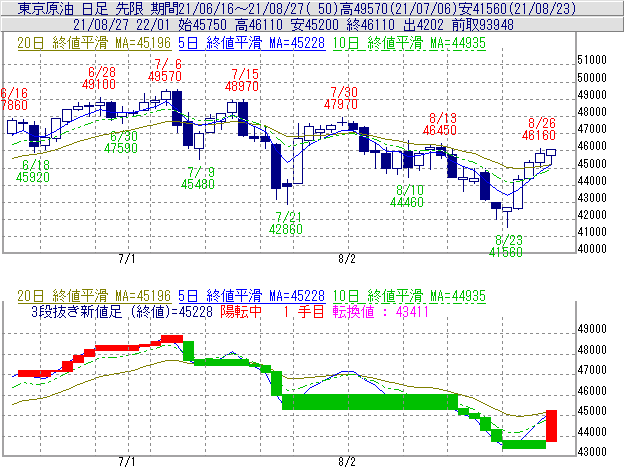Click the 3段抜き新値足 (終値)=45228 label
Screen dimensions: 624x475
tap(122, 311)
